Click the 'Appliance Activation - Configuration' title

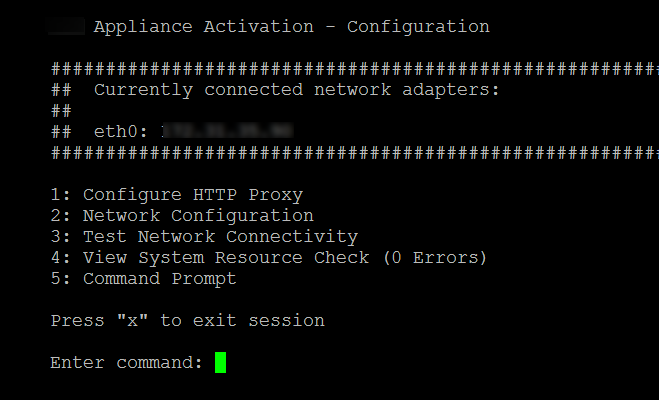291,27
